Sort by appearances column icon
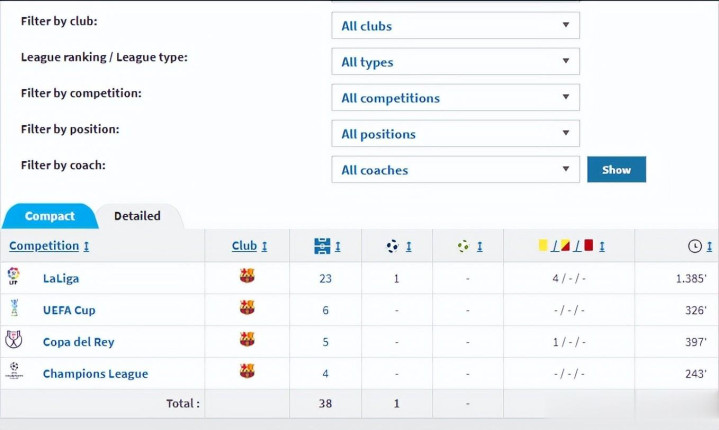Image resolution: width=719 pixels, height=430 pixels. [321, 246]
